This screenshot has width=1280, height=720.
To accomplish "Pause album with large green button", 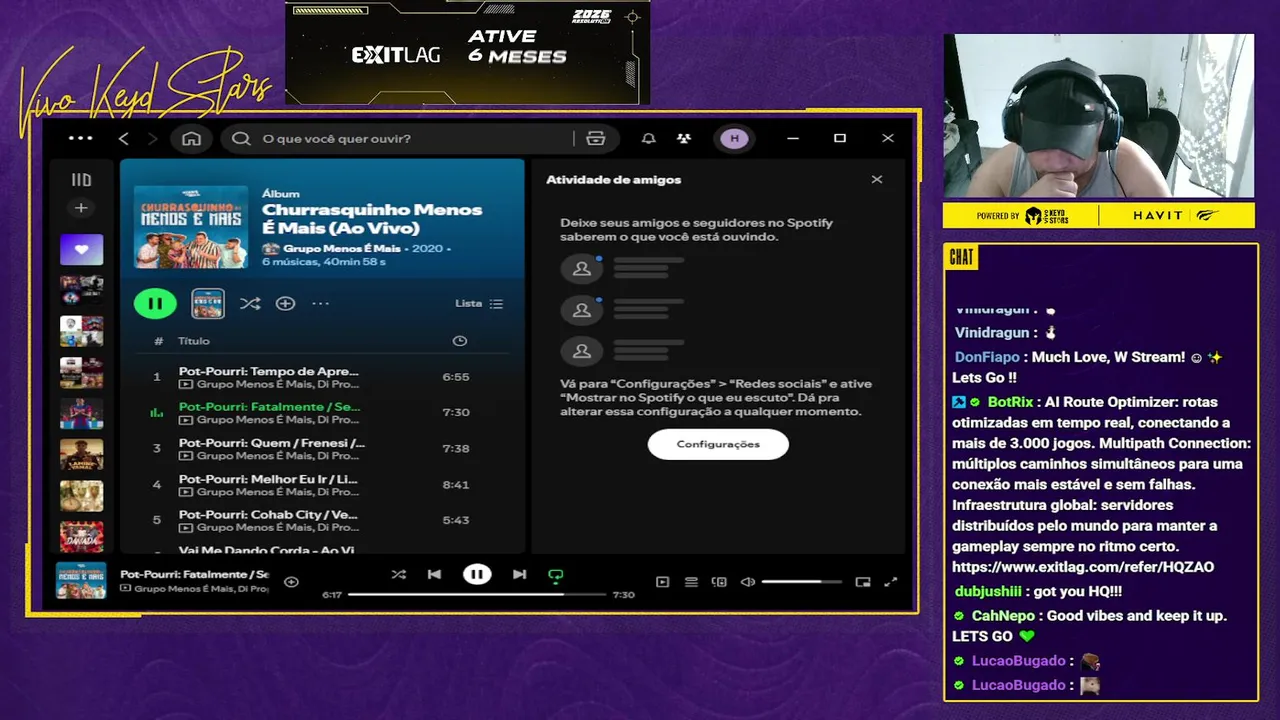I will (x=155, y=303).
